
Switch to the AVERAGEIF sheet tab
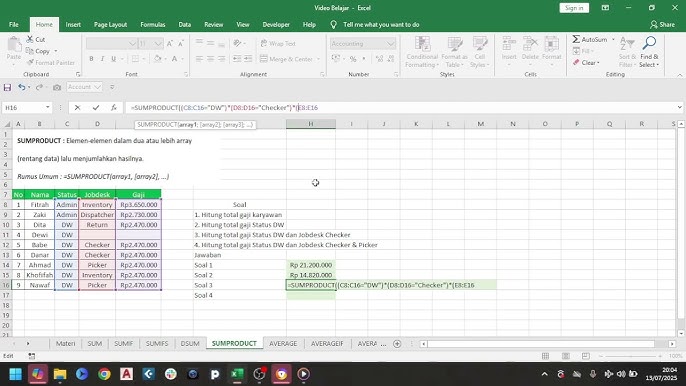coord(327,344)
